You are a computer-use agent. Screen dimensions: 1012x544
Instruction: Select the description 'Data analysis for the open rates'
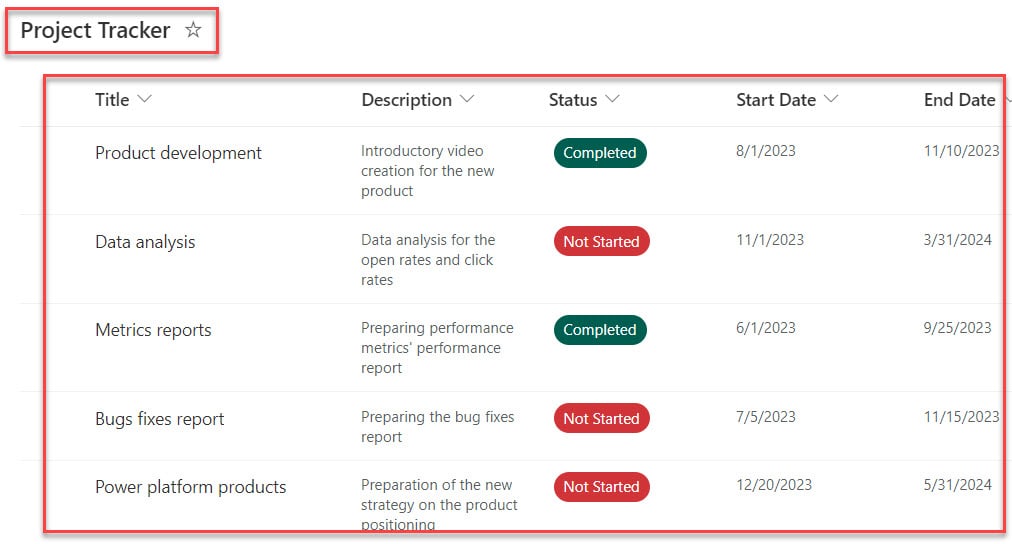click(428, 259)
